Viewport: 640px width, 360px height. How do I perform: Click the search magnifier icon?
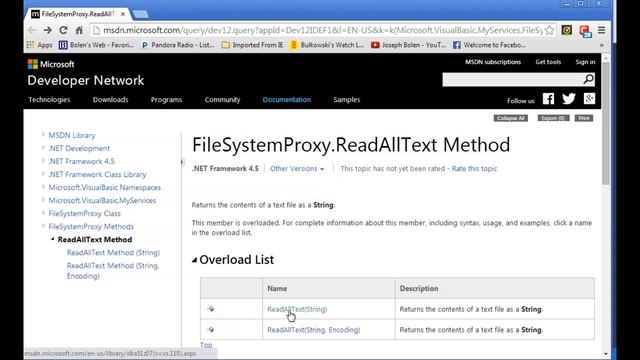[588, 79]
